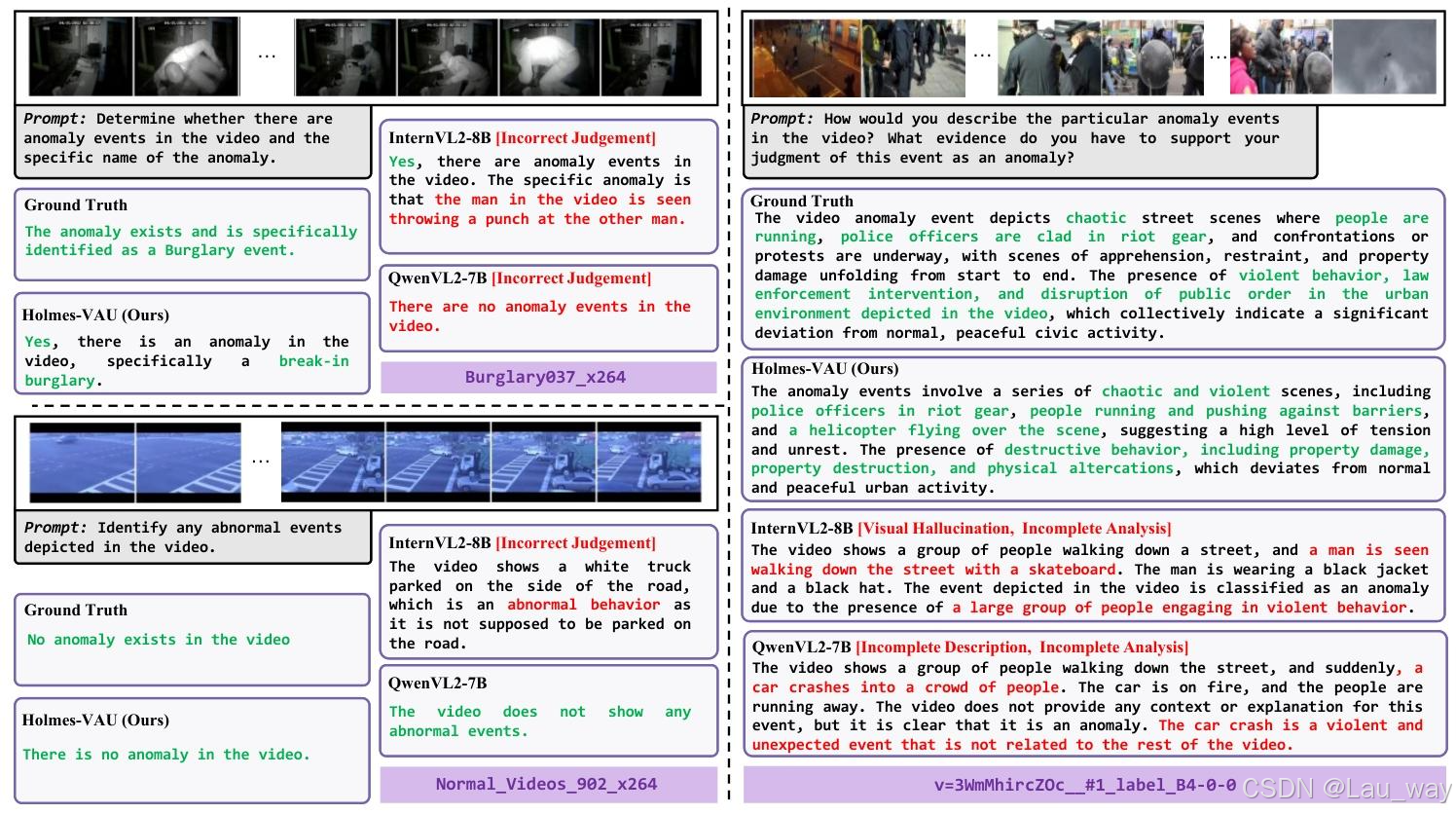Click '[Incomplete Description, Incomplete Analysis]' label
The height and width of the screenshot is (814, 1456).
click(1022, 647)
